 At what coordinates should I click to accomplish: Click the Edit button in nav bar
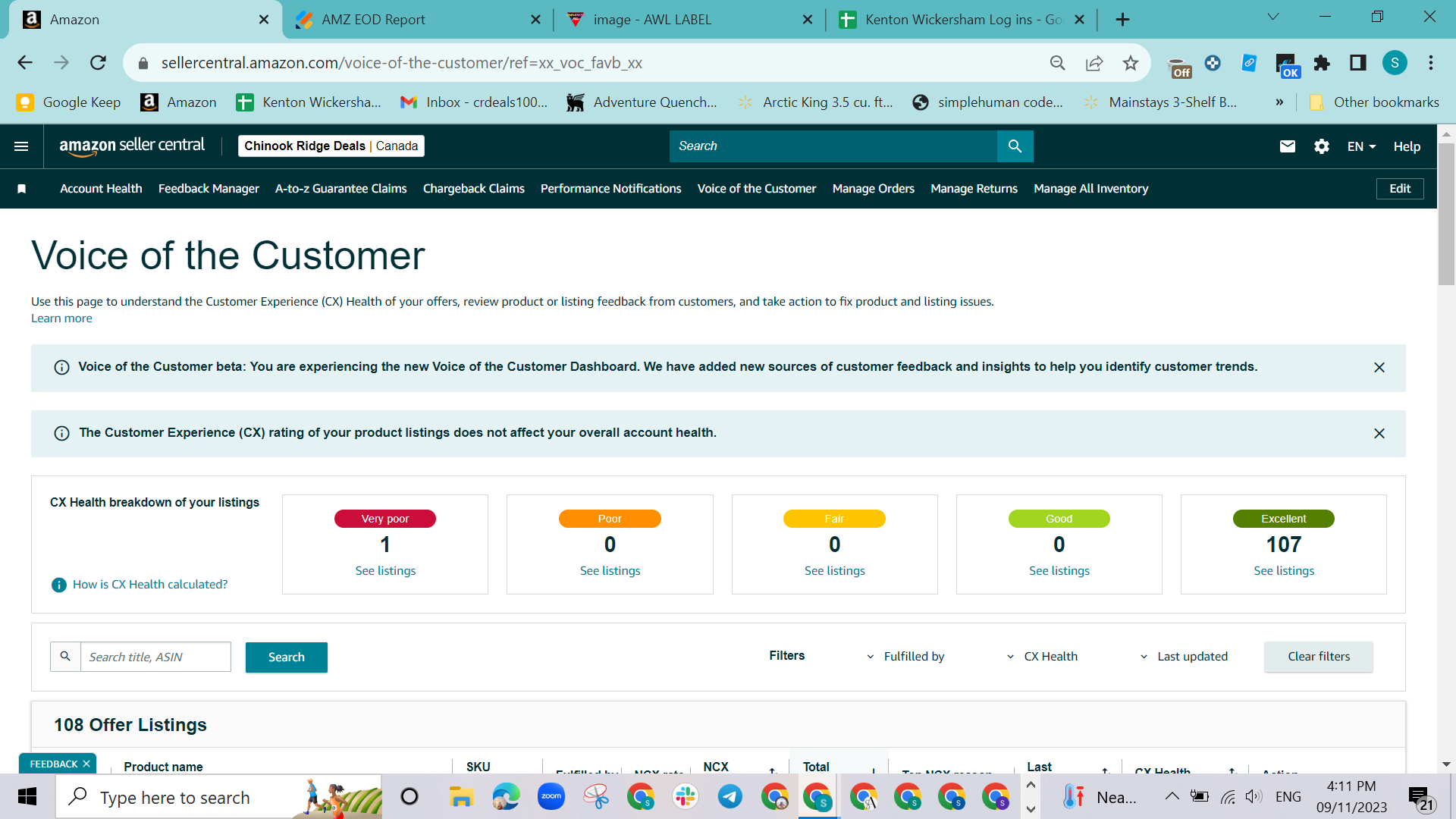click(1400, 189)
